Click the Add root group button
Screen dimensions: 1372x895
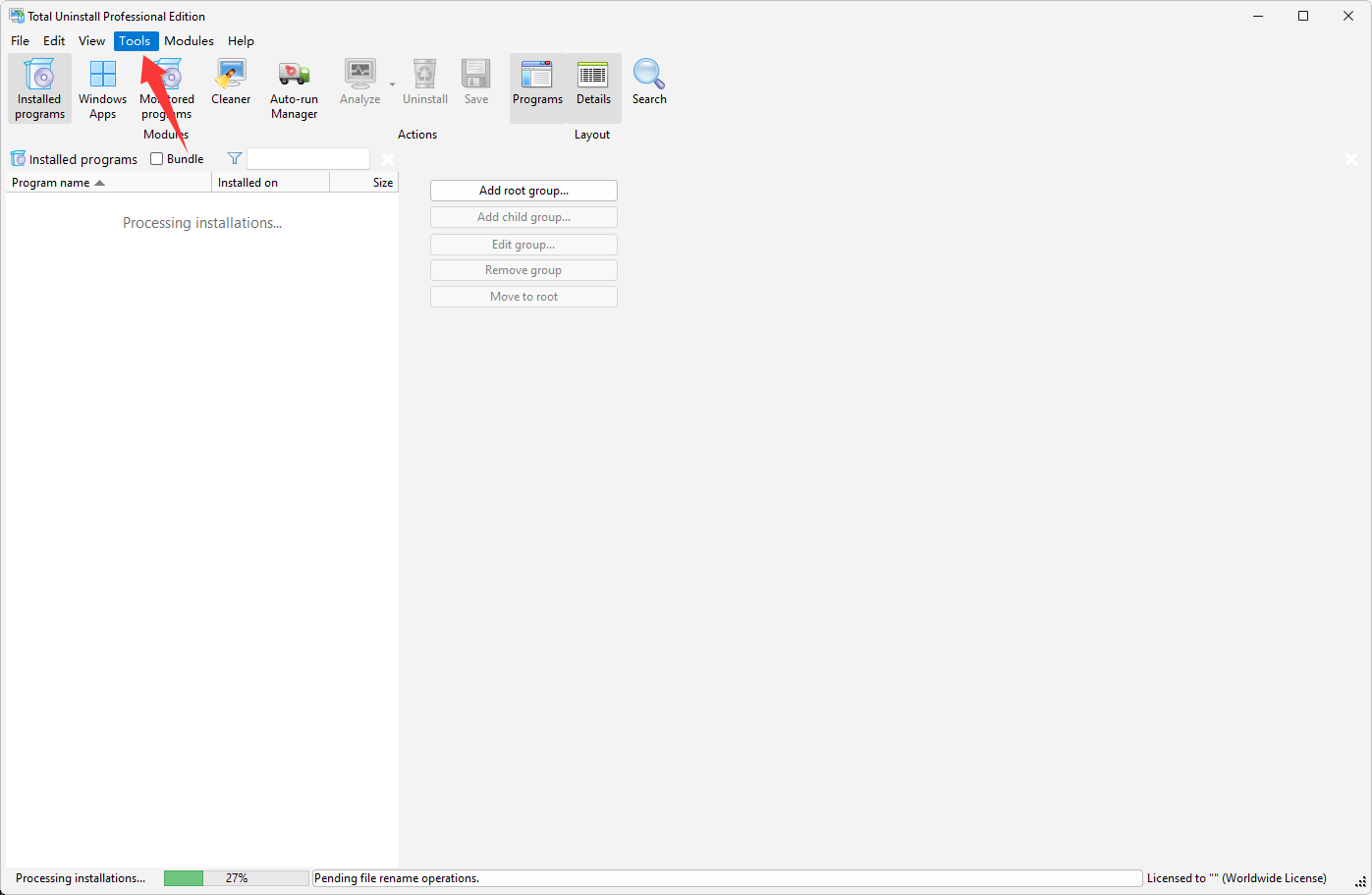(x=523, y=191)
